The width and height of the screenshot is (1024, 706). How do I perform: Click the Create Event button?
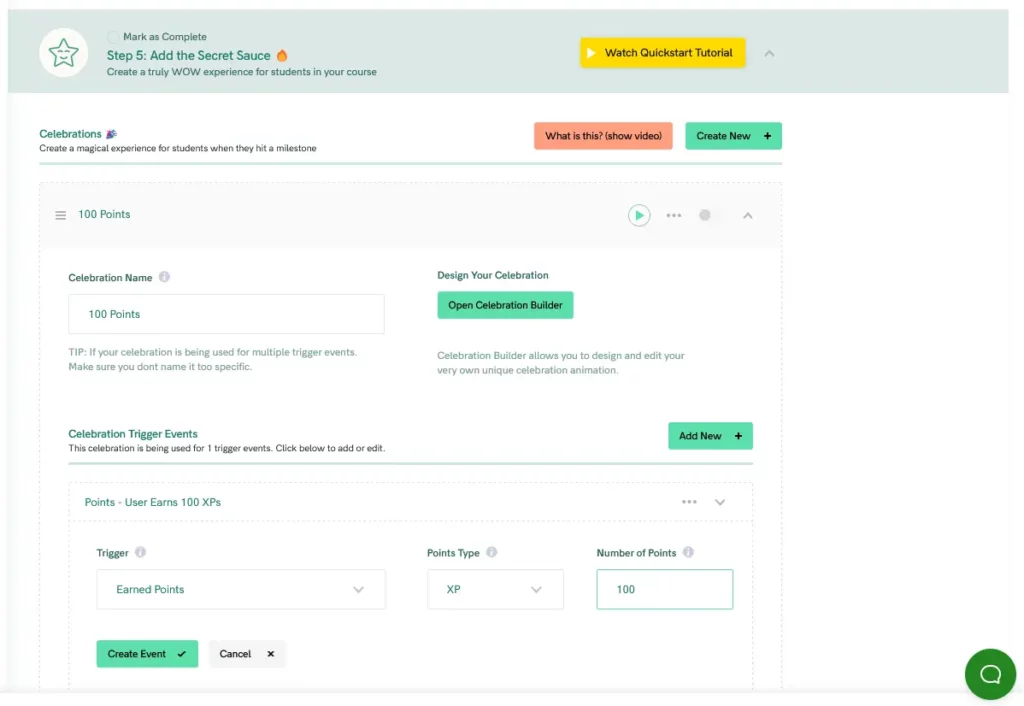(x=147, y=653)
